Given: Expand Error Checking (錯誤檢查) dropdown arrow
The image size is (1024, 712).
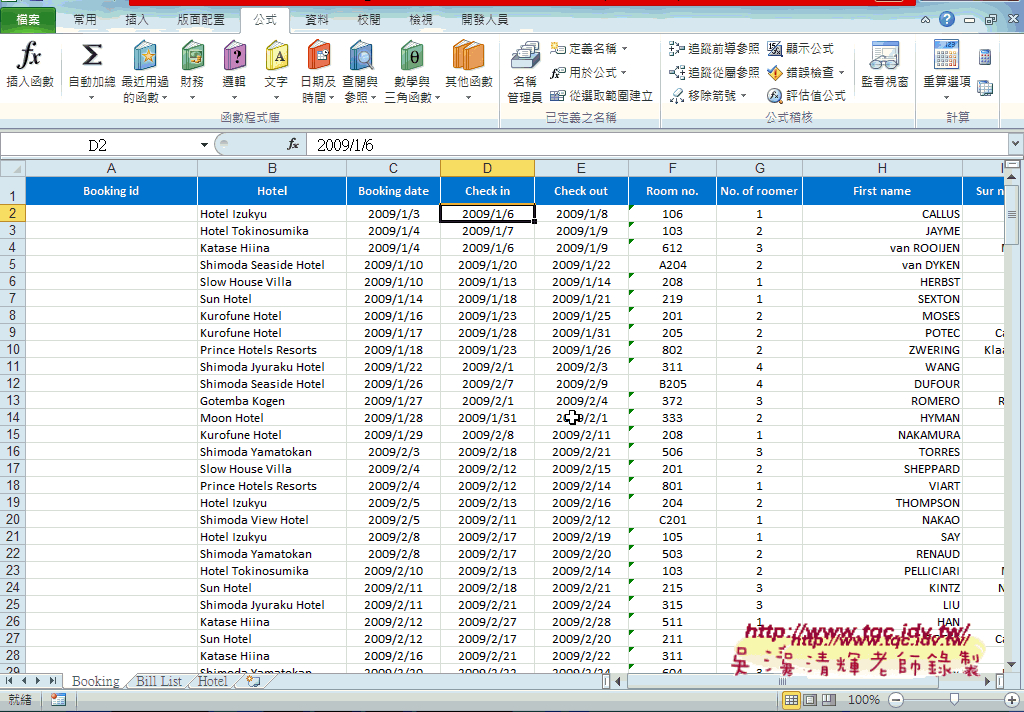Looking at the screenshot, I should pos(841,73).
